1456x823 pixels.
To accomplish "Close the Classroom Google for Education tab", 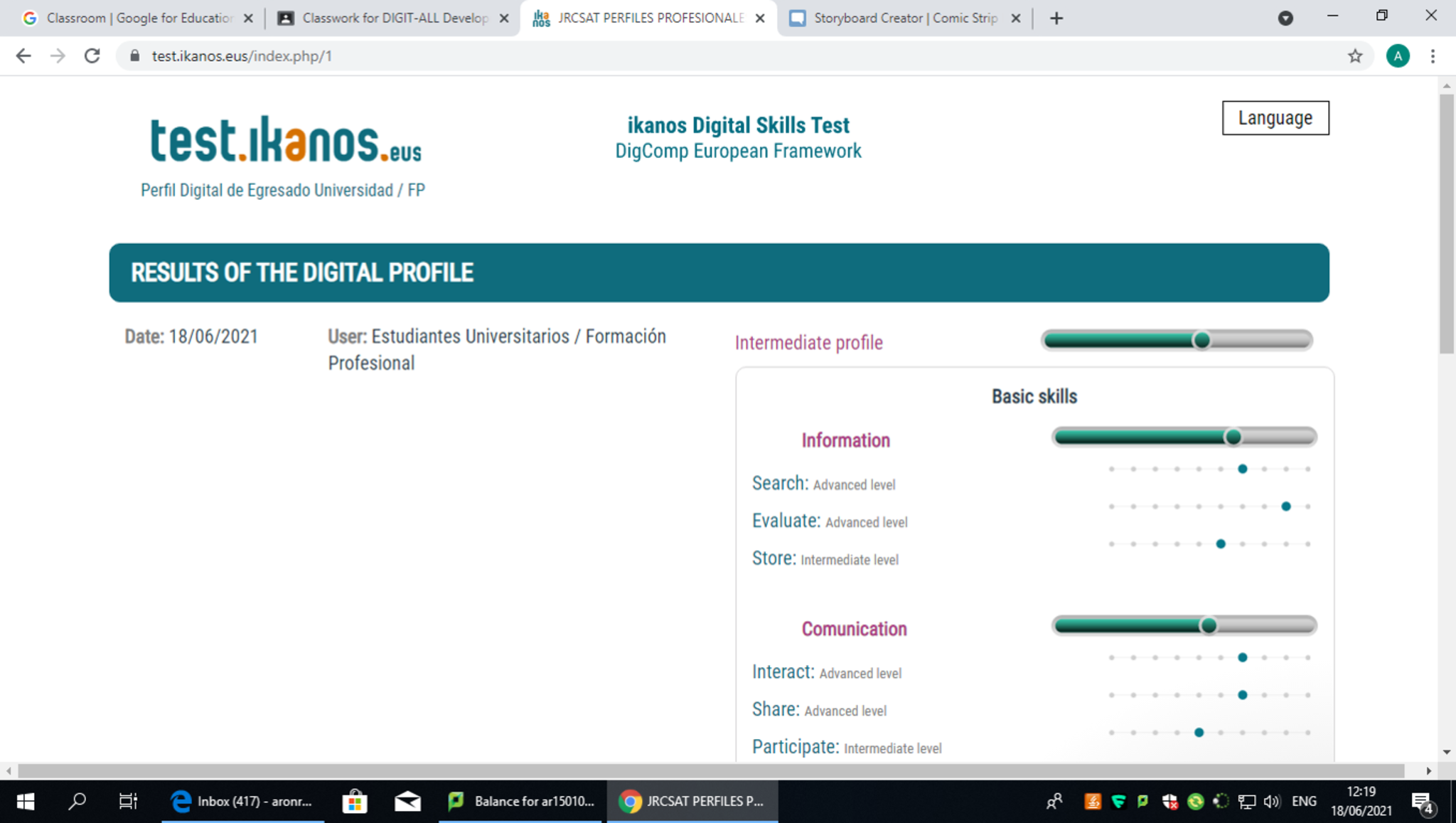I will pos(248,18).
